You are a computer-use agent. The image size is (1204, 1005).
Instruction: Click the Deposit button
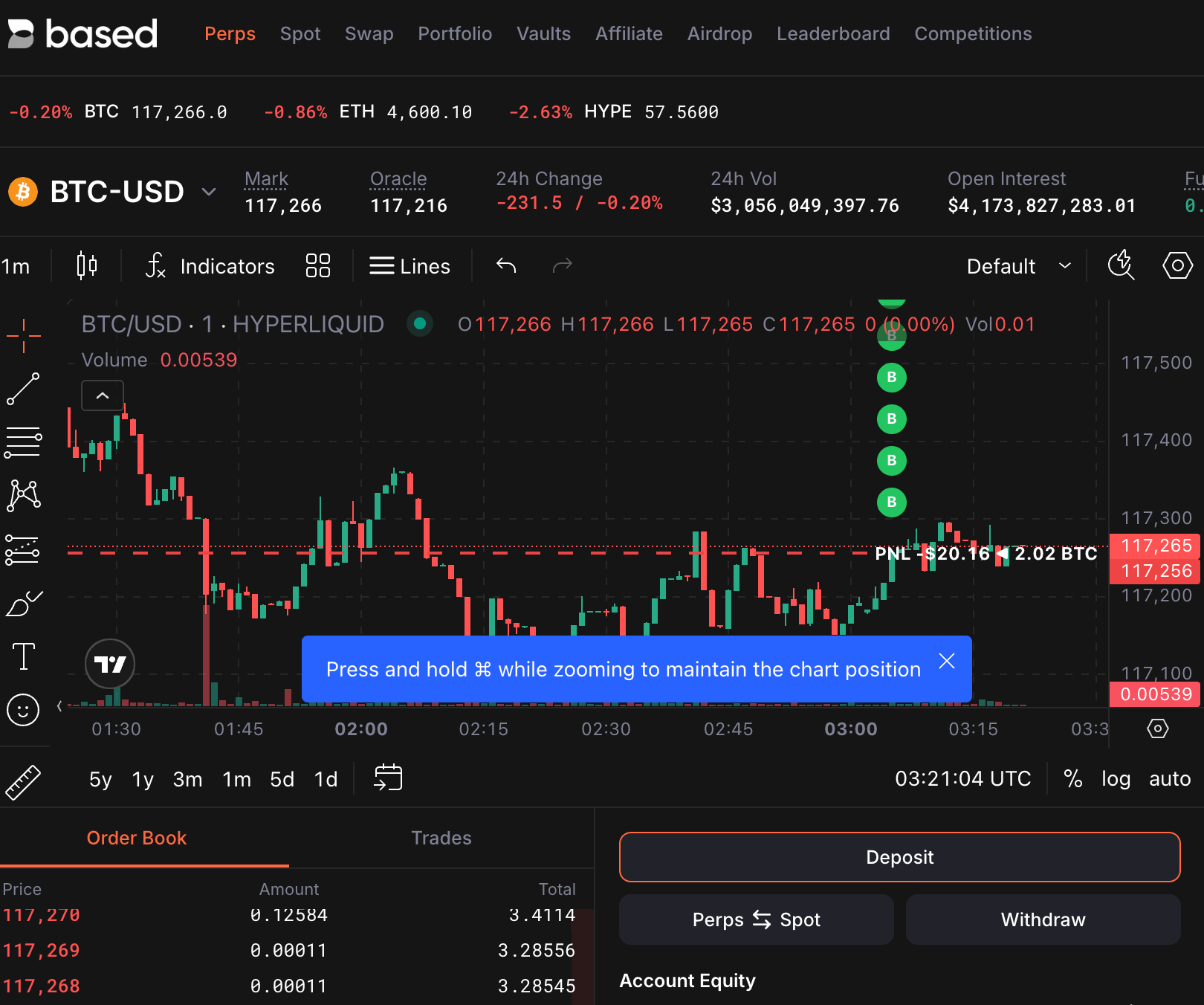tap(900, 857)
